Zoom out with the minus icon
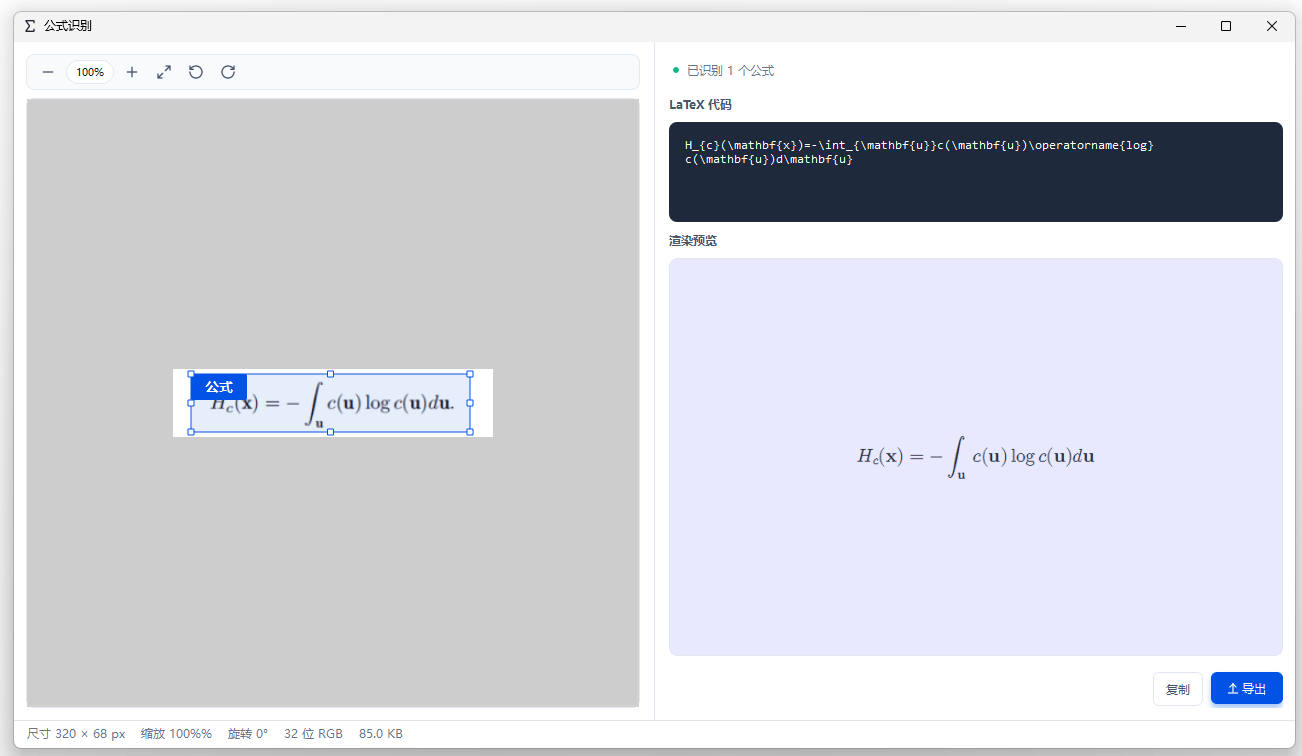Image resolution: width=1302 pixels, height=756 pixels. point(48,72)
